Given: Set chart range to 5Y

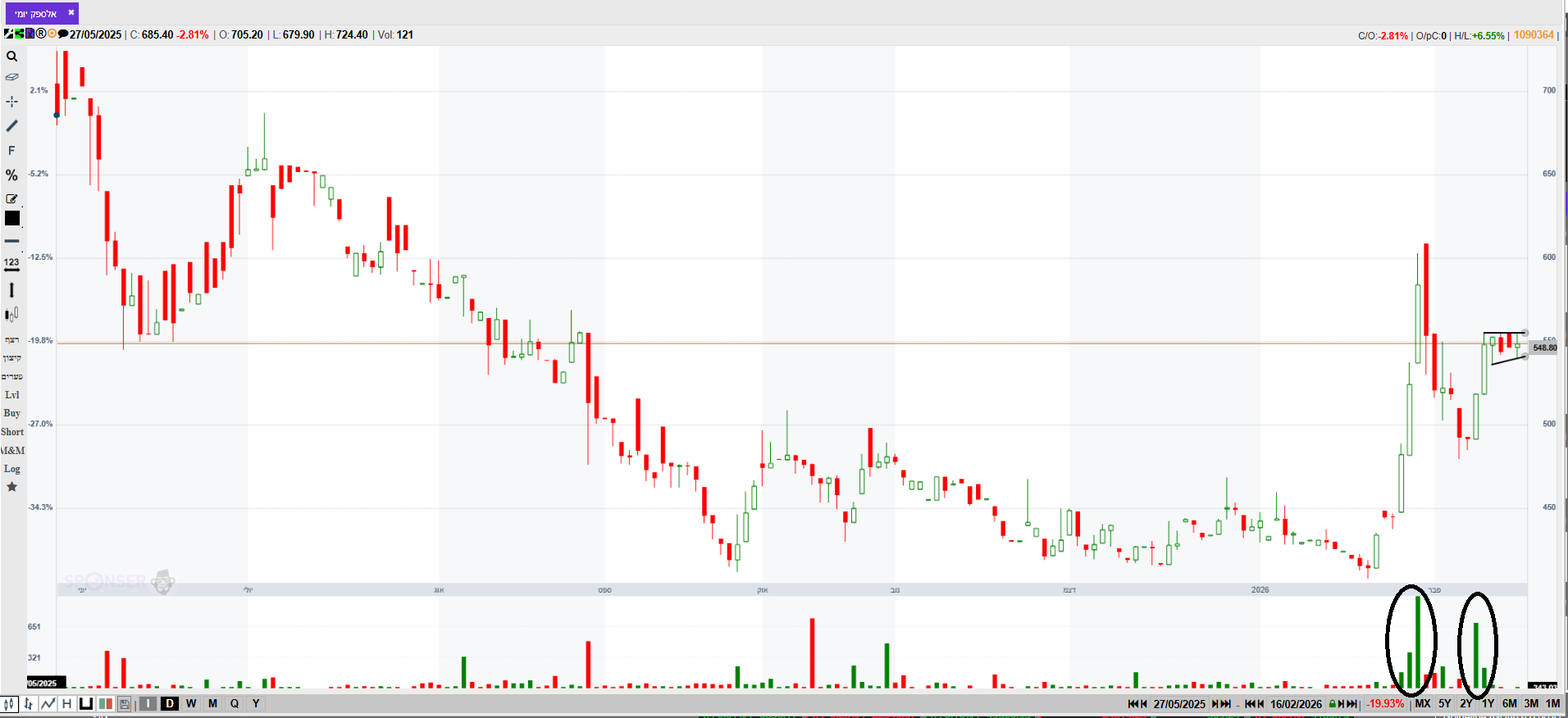Looking at the screenshot, I should (x=1445, y=704).
